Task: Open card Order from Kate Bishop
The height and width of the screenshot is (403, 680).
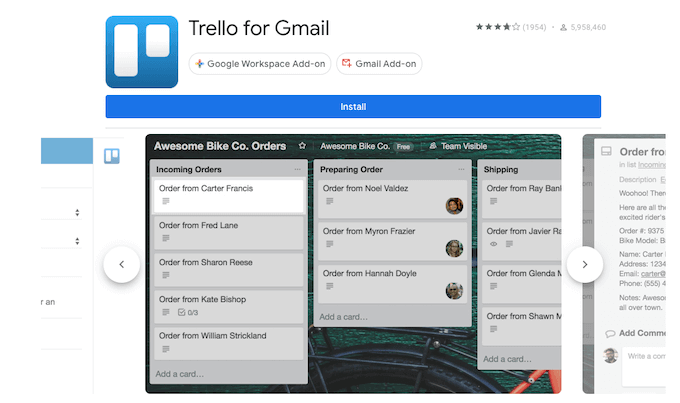Action: tap(229, 307)
